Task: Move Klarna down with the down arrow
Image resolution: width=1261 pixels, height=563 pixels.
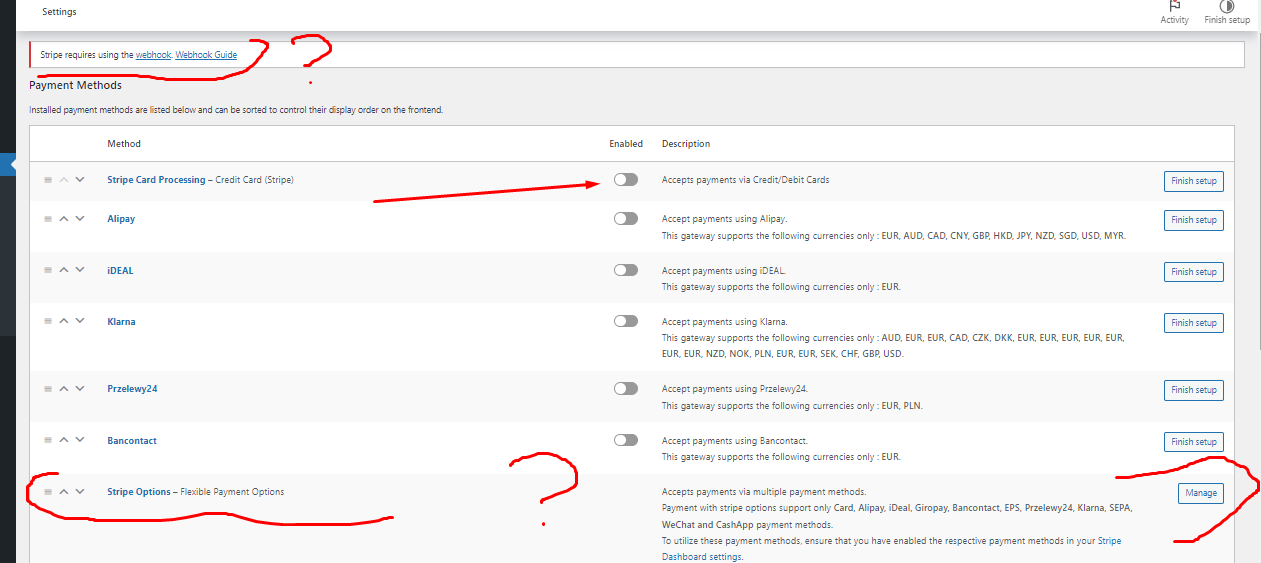Action: pyautogui.click(x=80, y=321)
